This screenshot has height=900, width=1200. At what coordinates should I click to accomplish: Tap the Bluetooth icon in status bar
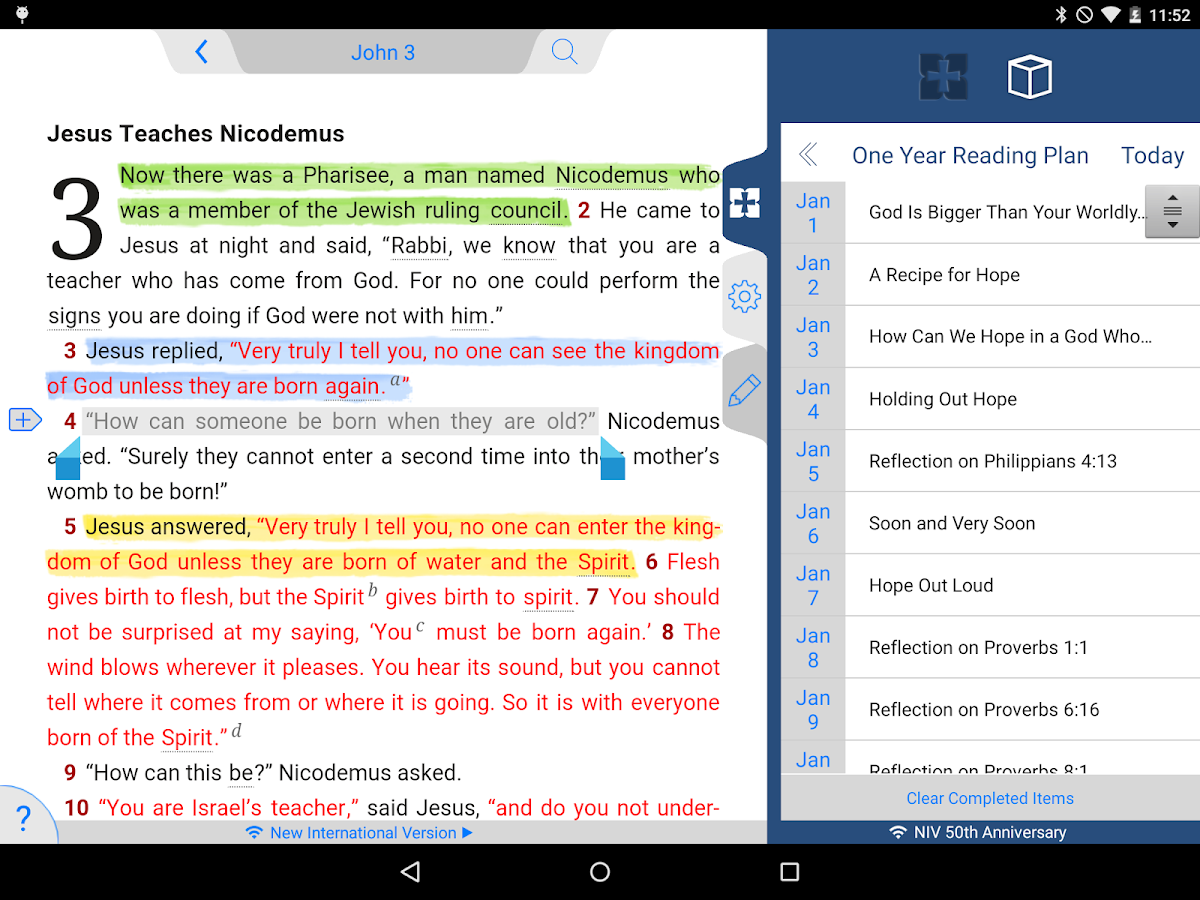tap(1060, 15)
